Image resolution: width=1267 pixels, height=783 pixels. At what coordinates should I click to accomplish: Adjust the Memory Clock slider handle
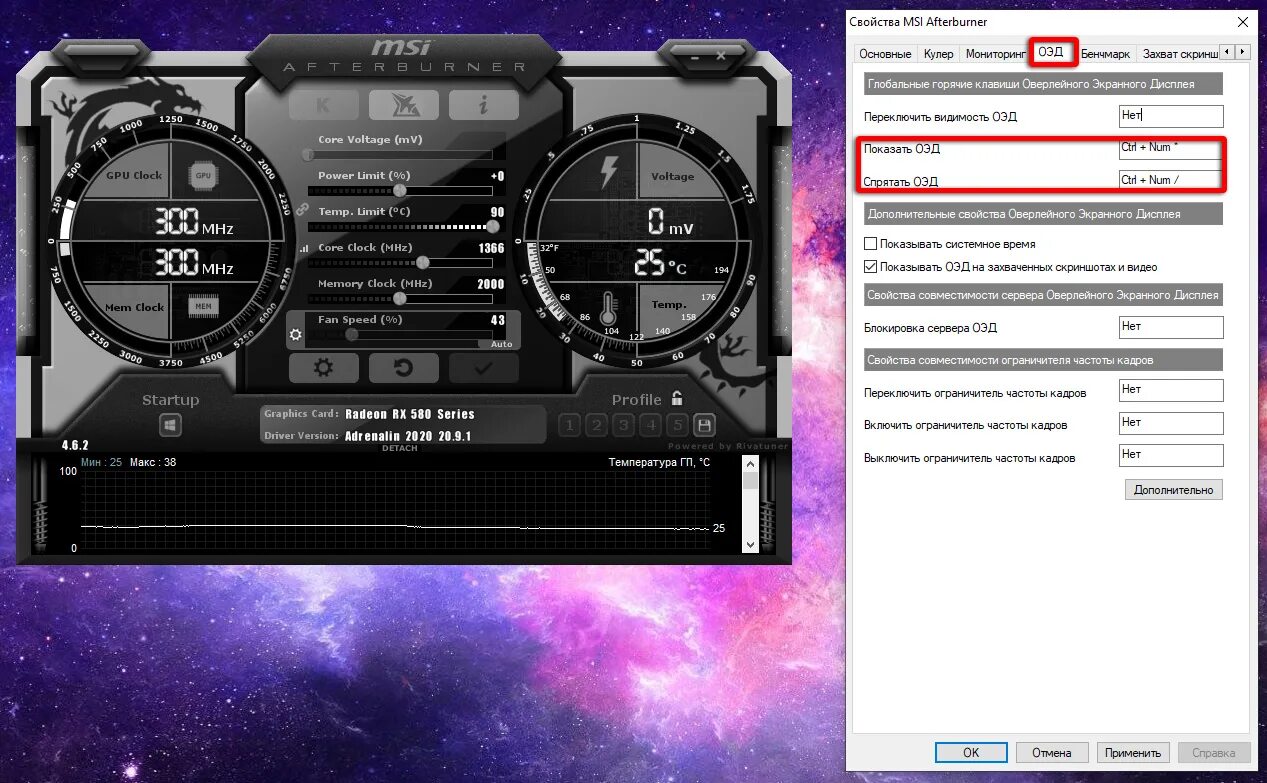(400, 298)
